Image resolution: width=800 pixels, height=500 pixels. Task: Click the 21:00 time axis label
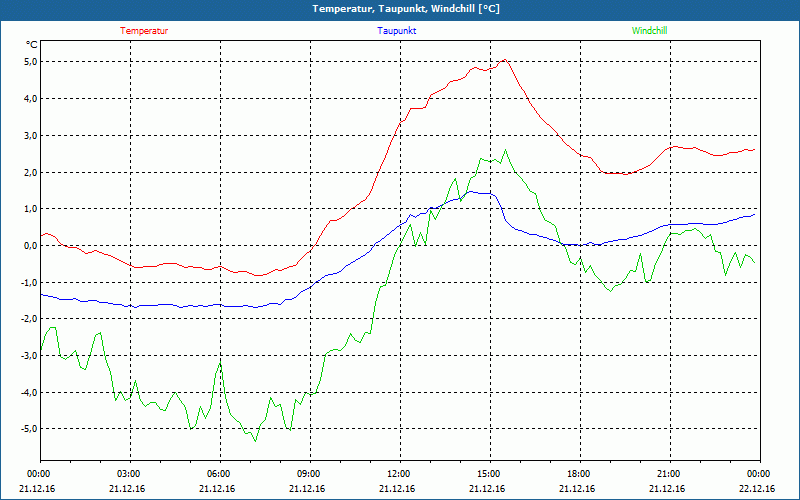tap(670, 473)
